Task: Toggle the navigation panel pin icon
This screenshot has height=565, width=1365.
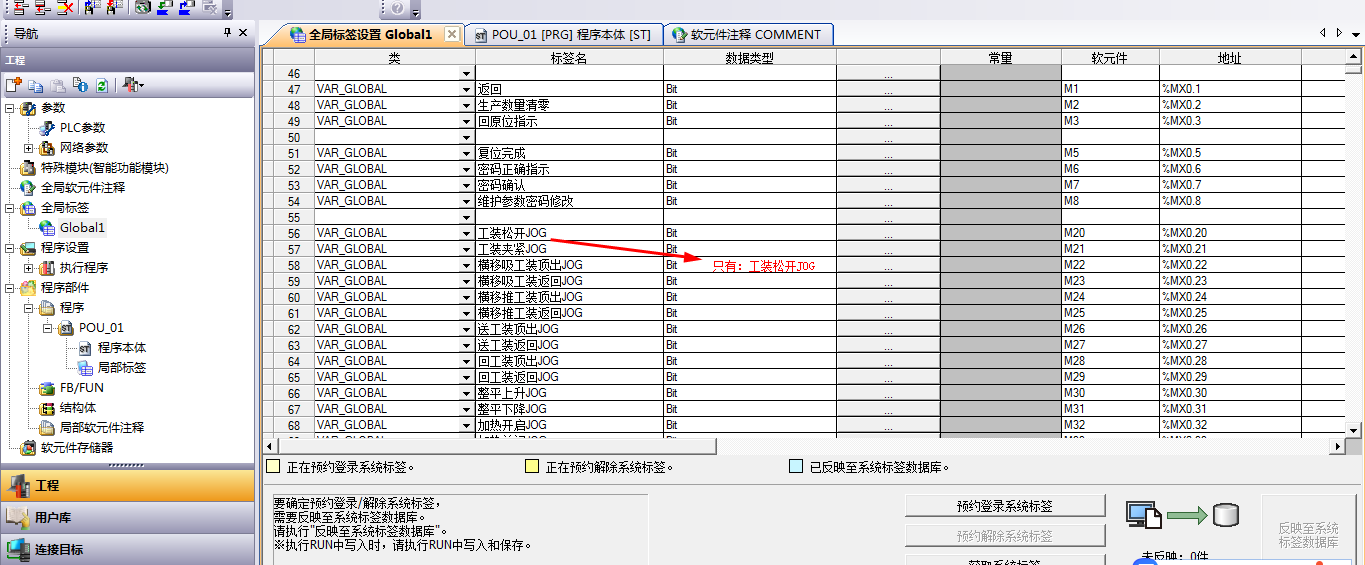Action: [x=227, y=33]
